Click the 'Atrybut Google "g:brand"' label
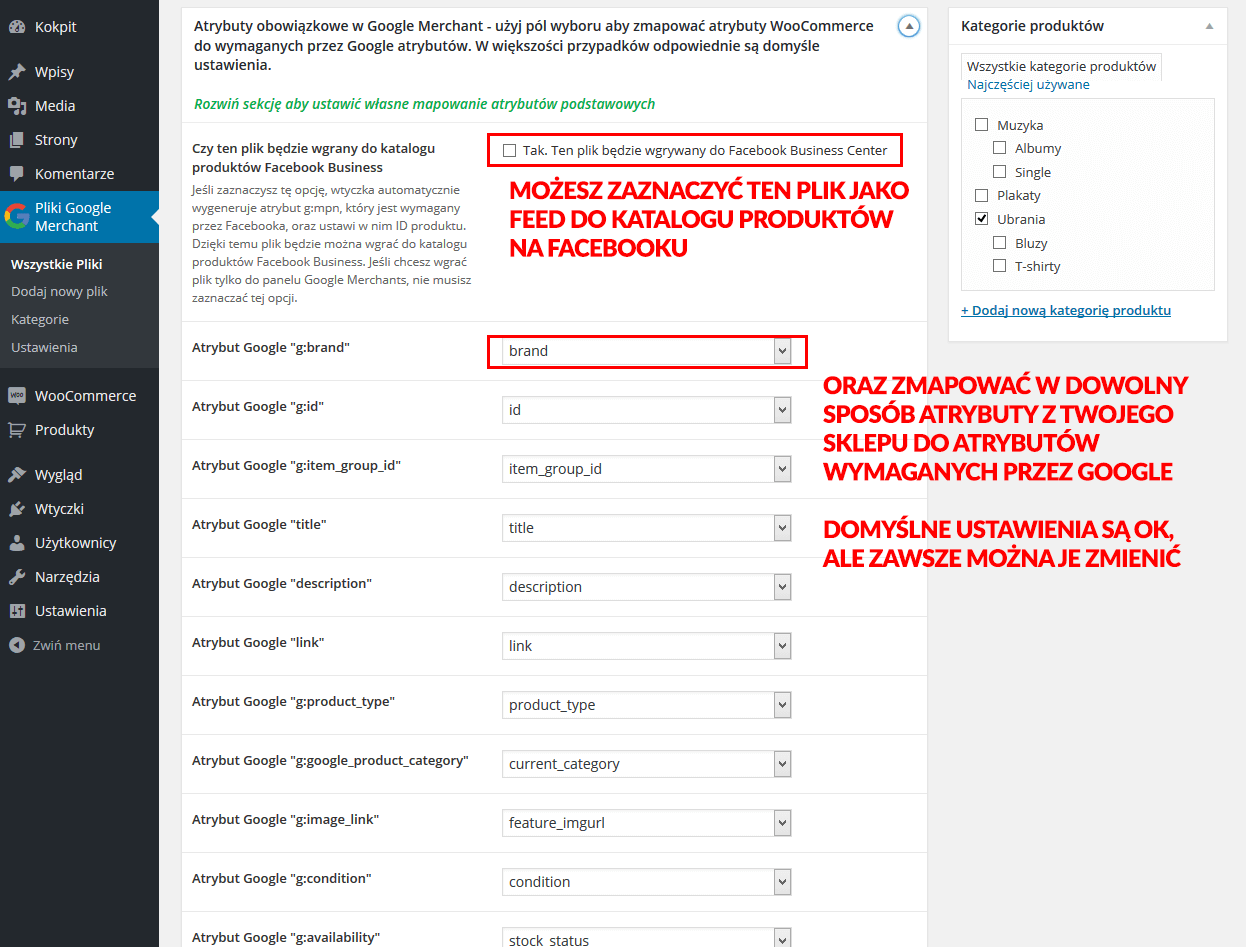Screen dimensions: 1246x947 coord(271,348)
